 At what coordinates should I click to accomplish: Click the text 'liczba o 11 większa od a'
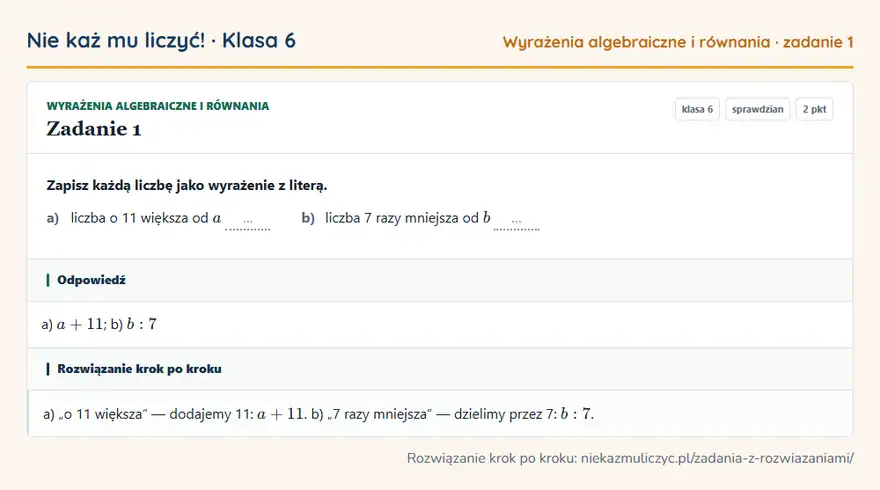click(146, 218)
